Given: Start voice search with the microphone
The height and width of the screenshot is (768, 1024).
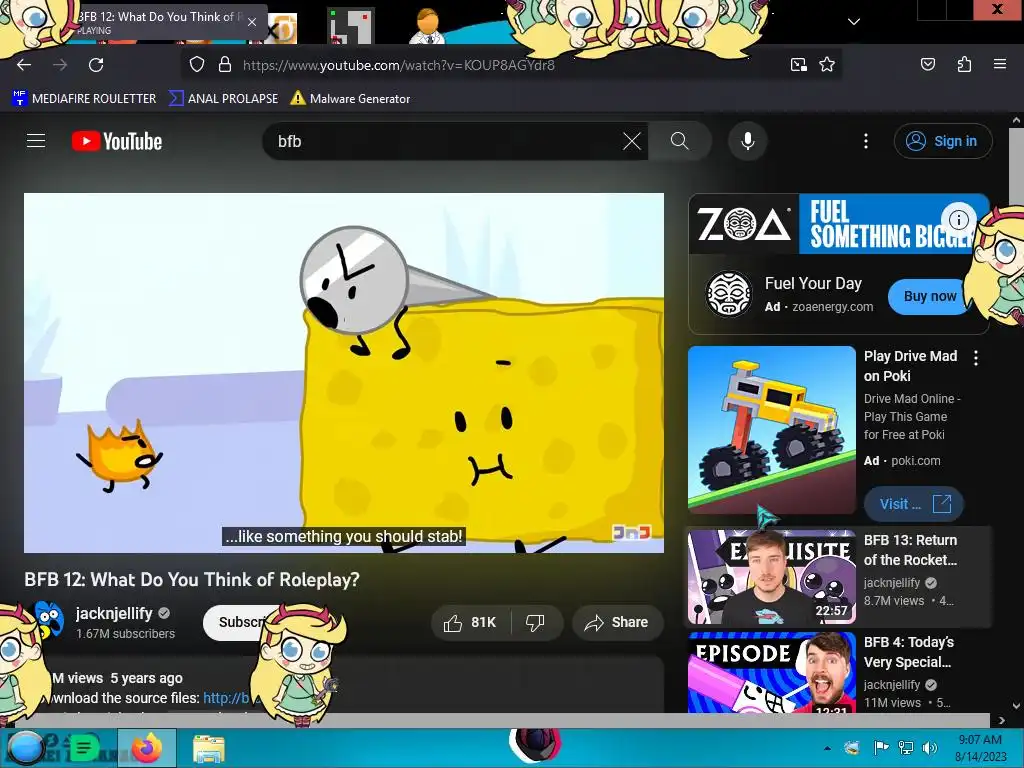Looking at the screenshot, I should tap(748, 141).
